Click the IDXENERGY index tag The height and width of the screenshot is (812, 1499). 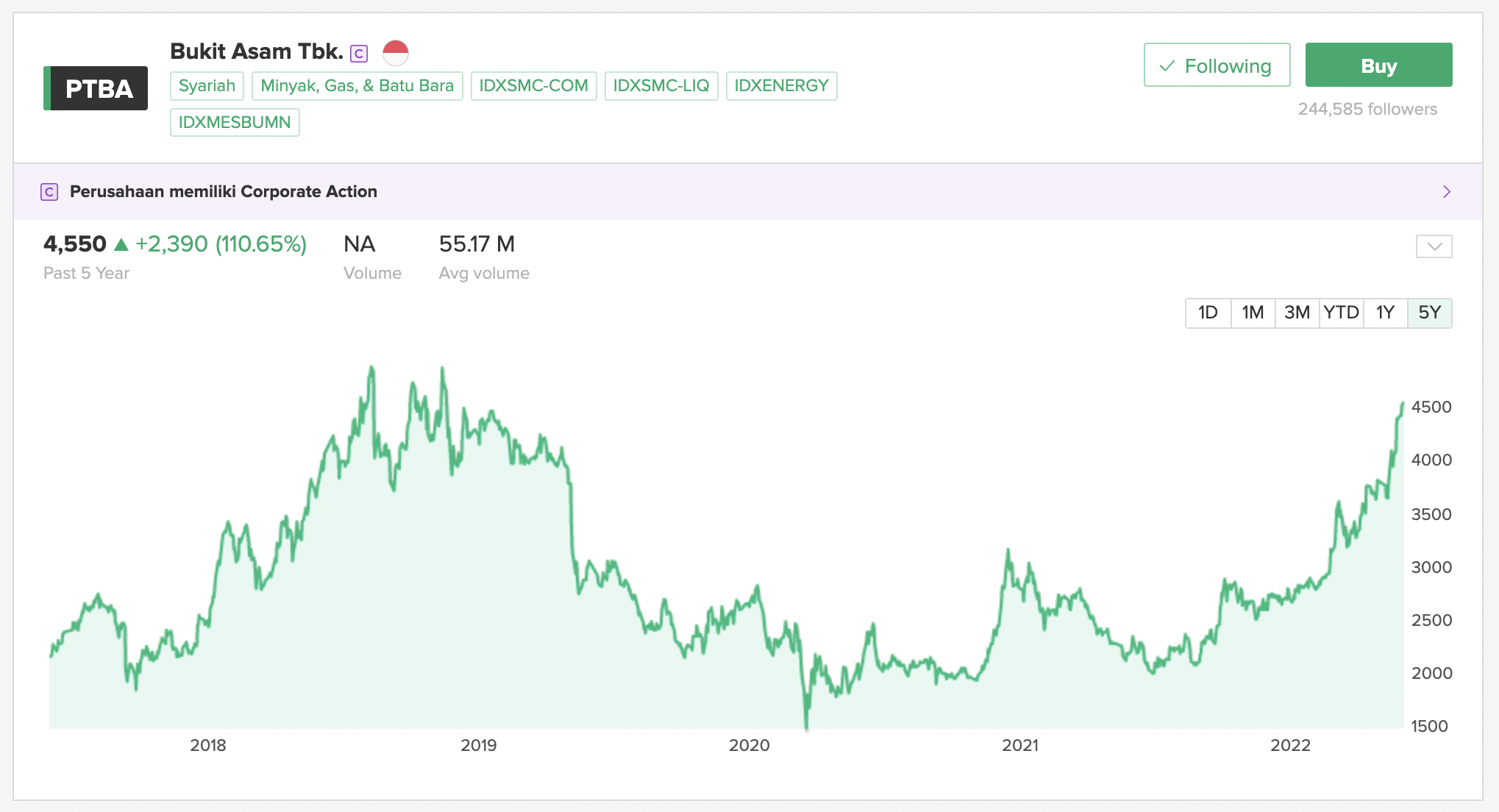(781, 86)
